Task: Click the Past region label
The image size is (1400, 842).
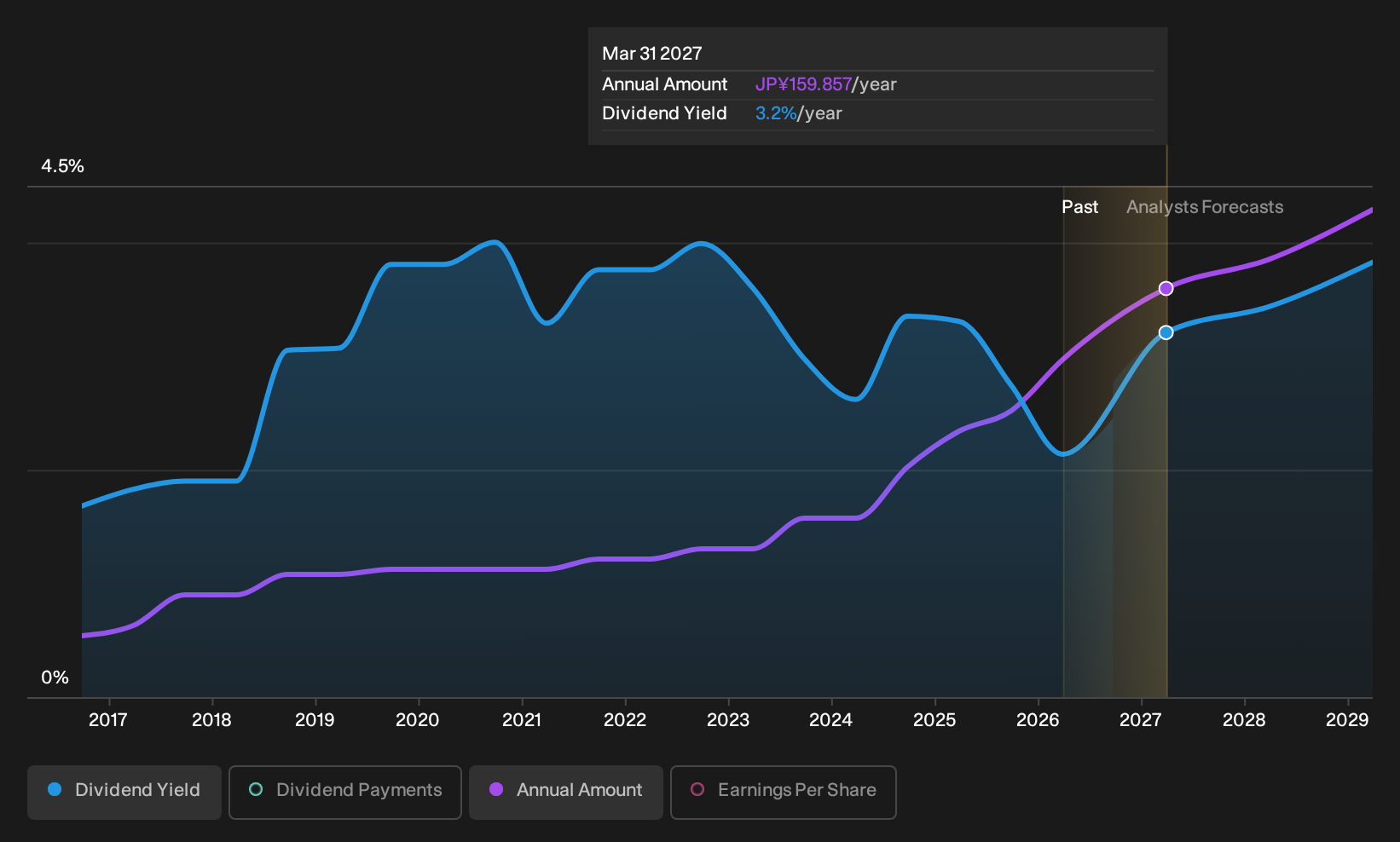Action: click(x=1079, y=207)
